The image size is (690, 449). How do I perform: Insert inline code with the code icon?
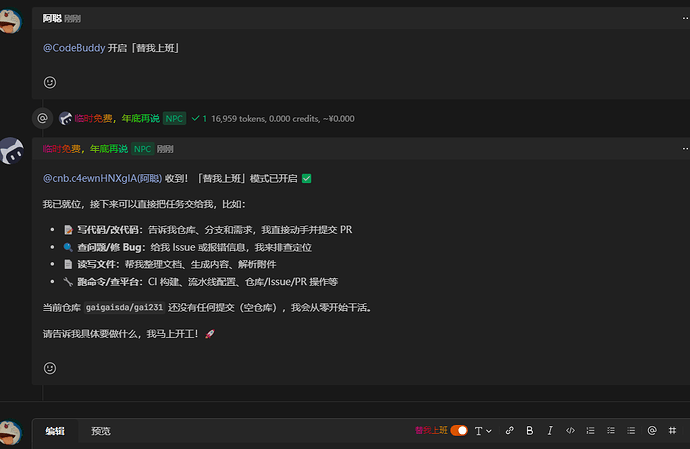pyautogui.click(x=570, y=431)
